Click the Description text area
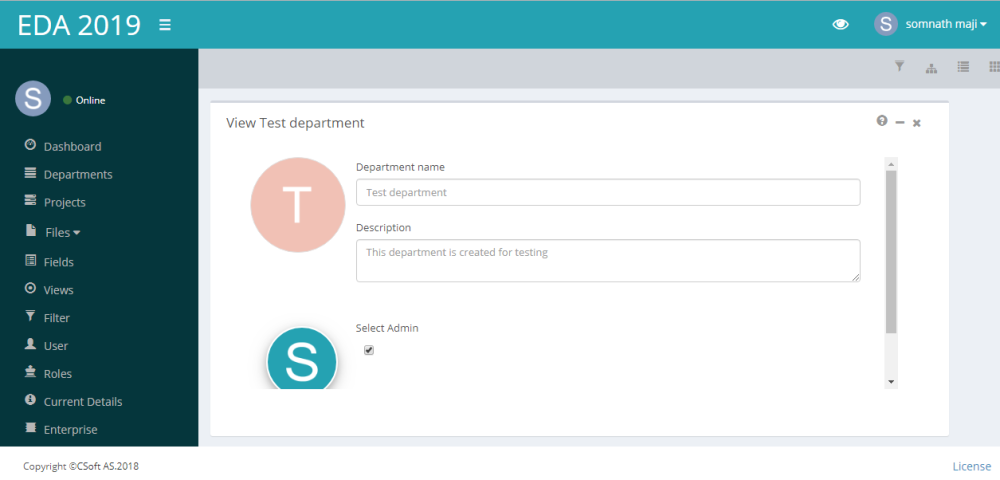 [608, 261]
